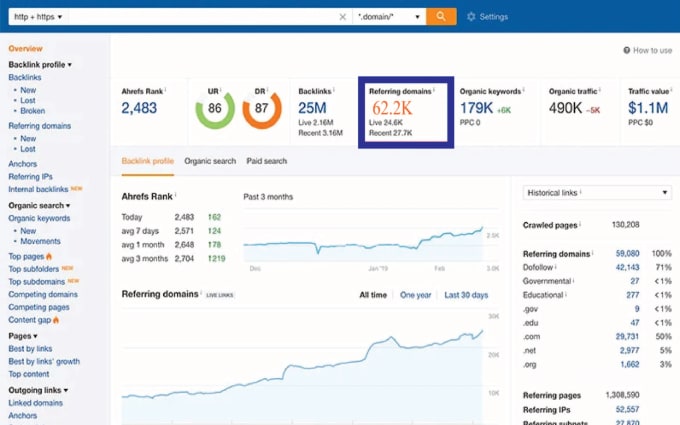Open Top subdomains sidebar link
The width and height of the screenshot is (680, 425).
(x=36, y=282)
